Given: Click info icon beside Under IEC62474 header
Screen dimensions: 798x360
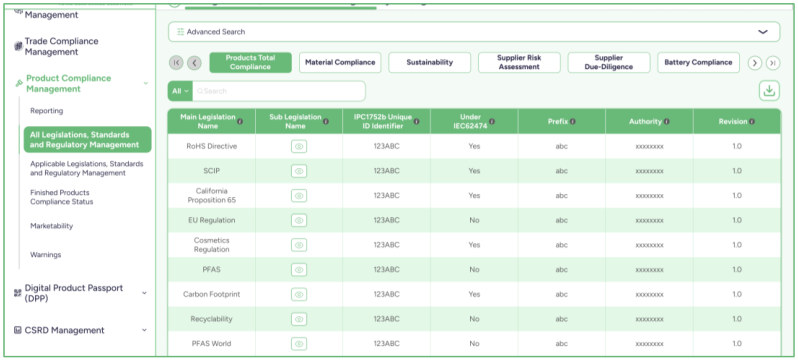Looking at the screenshot, I should [x=492, y=122].
